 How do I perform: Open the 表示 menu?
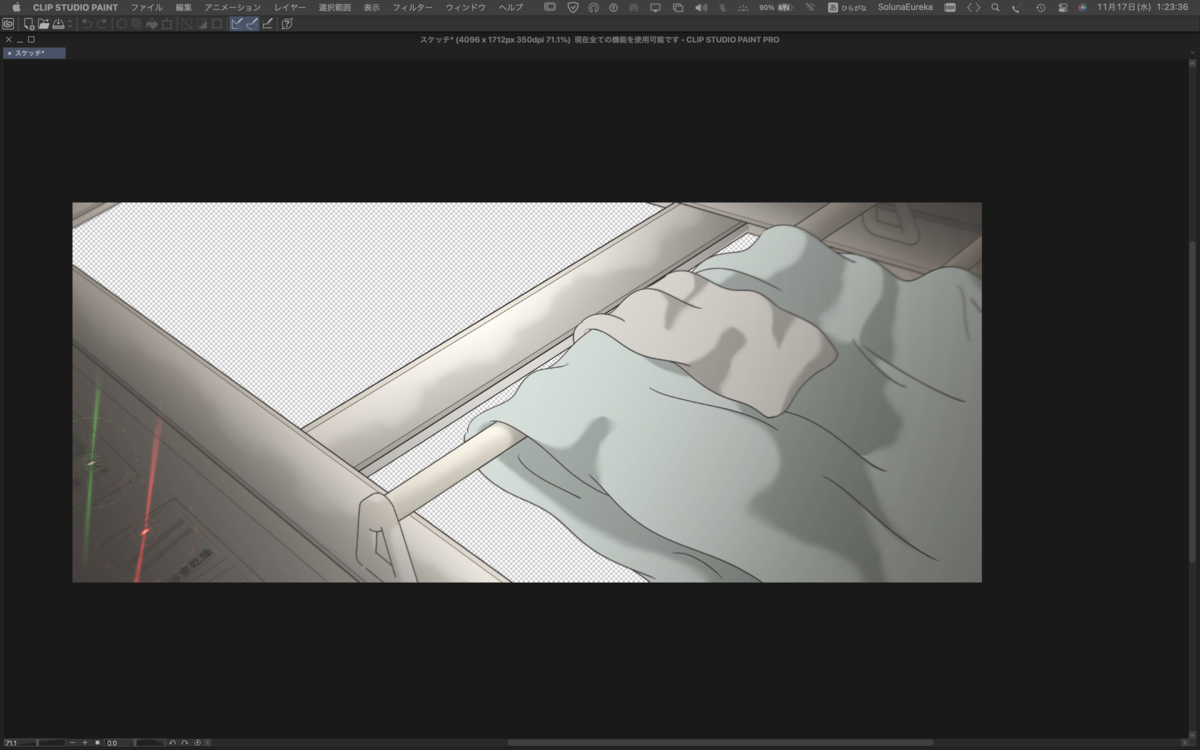(372, 7)
